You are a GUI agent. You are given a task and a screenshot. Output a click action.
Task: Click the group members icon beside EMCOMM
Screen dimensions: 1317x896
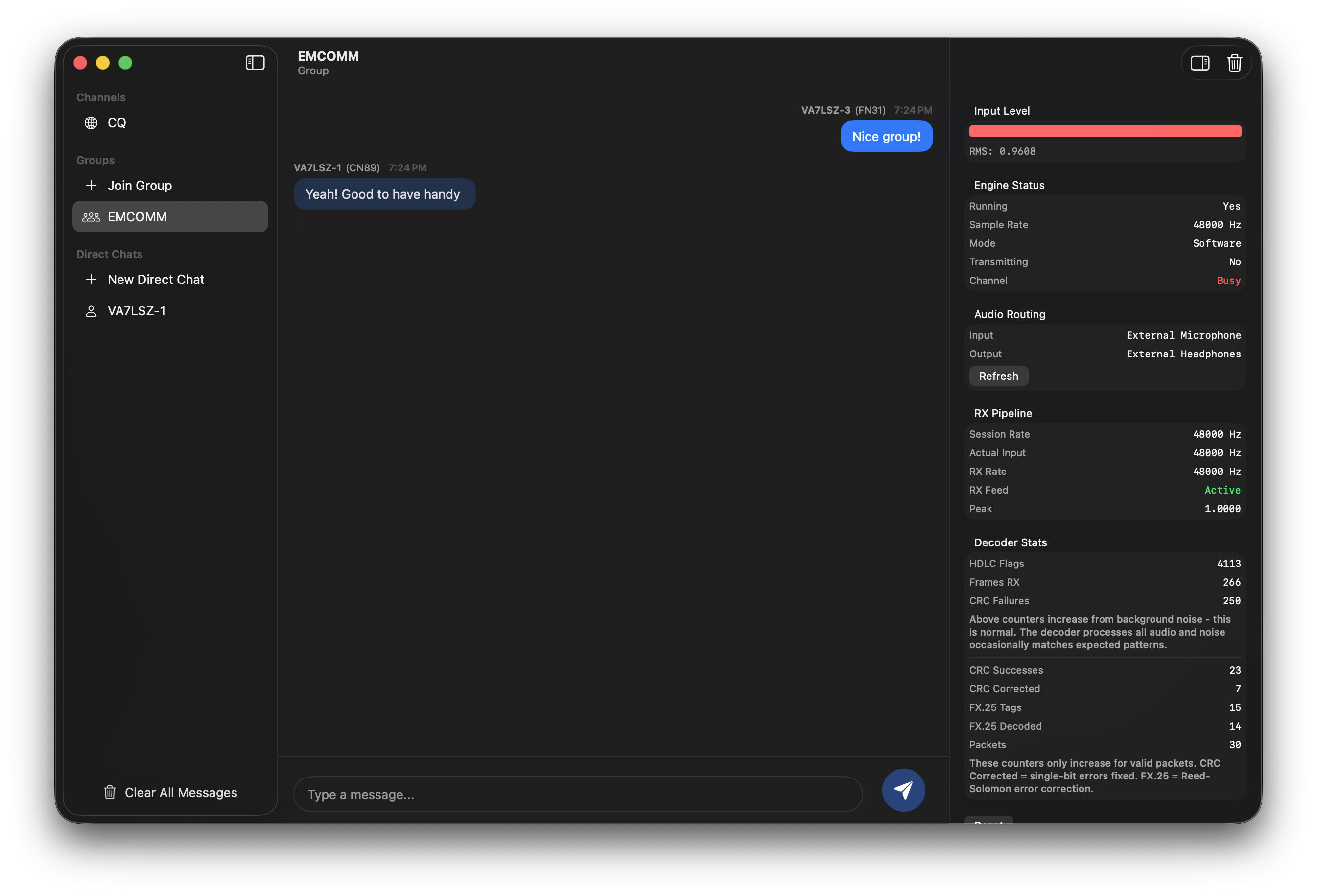click(x=91, y=216)
